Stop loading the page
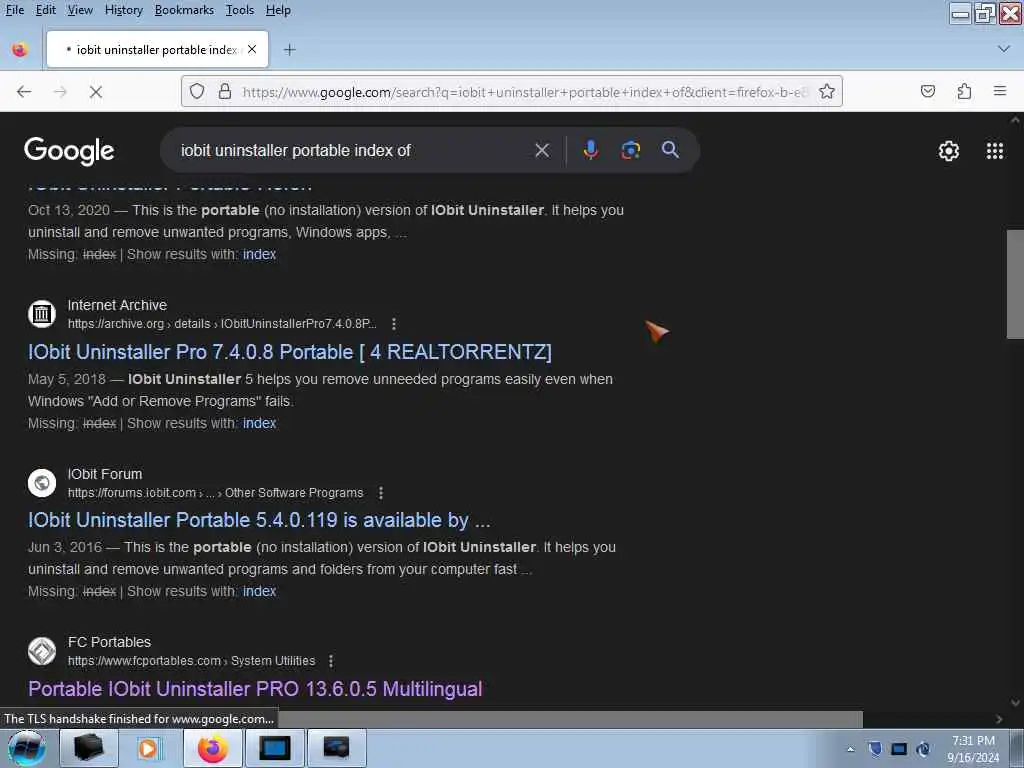 pos(96,92)
